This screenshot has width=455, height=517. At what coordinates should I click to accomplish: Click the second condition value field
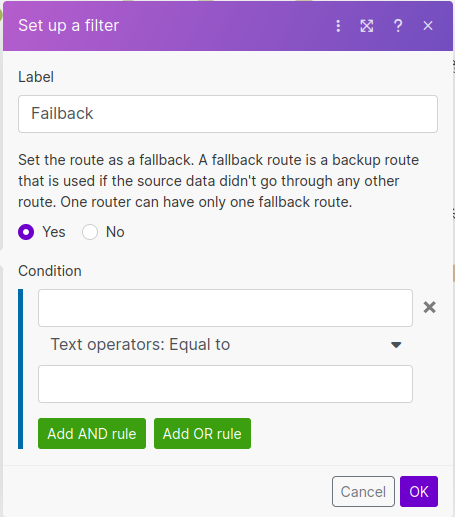225,384
